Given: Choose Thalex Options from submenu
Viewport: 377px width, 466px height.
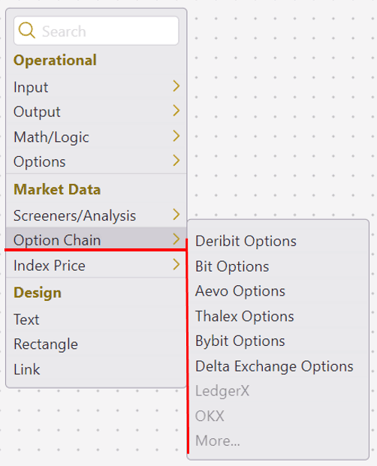Looking at the screenshot, I should tap(278, 316).
